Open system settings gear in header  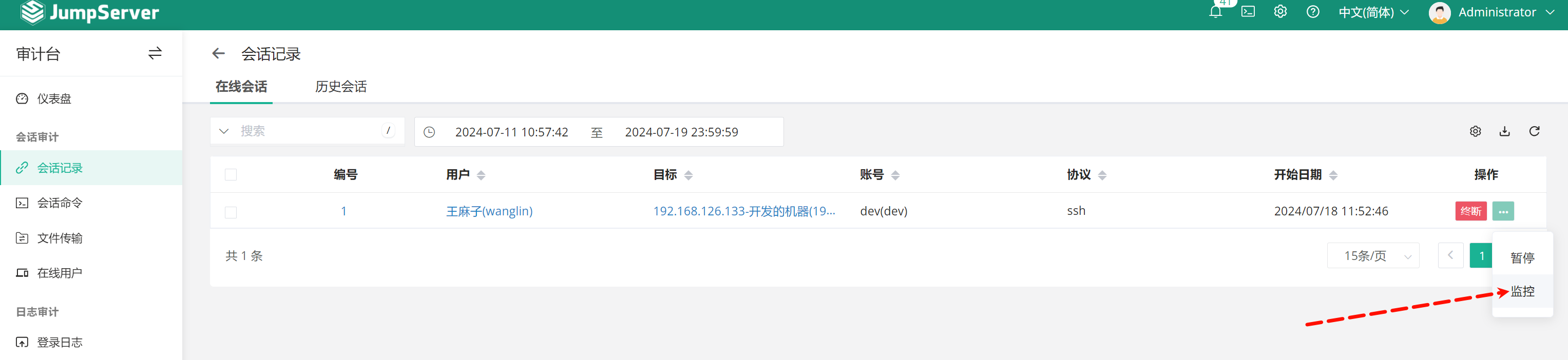[1280, 12]
